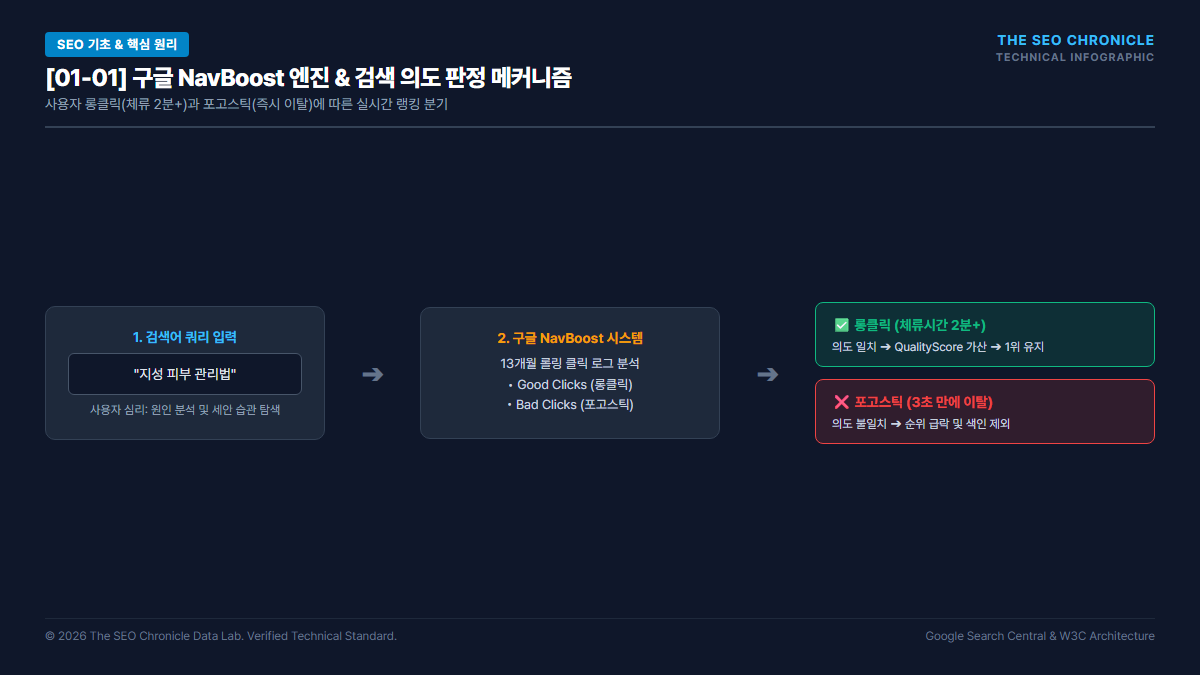Viewport: 1200px width, 675px height.
Task: Click the © 2026 copyright footer text
Action: (221, 636)
